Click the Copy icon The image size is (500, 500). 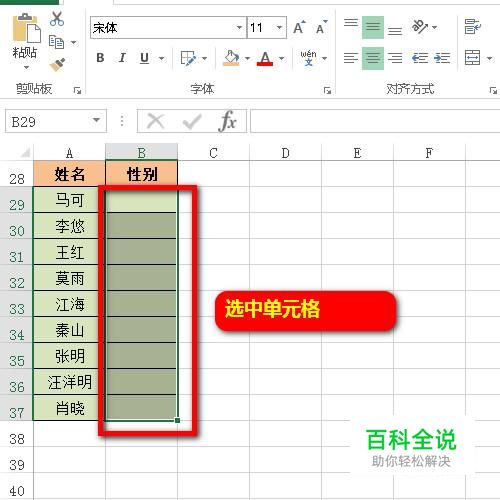pos(56,42)
